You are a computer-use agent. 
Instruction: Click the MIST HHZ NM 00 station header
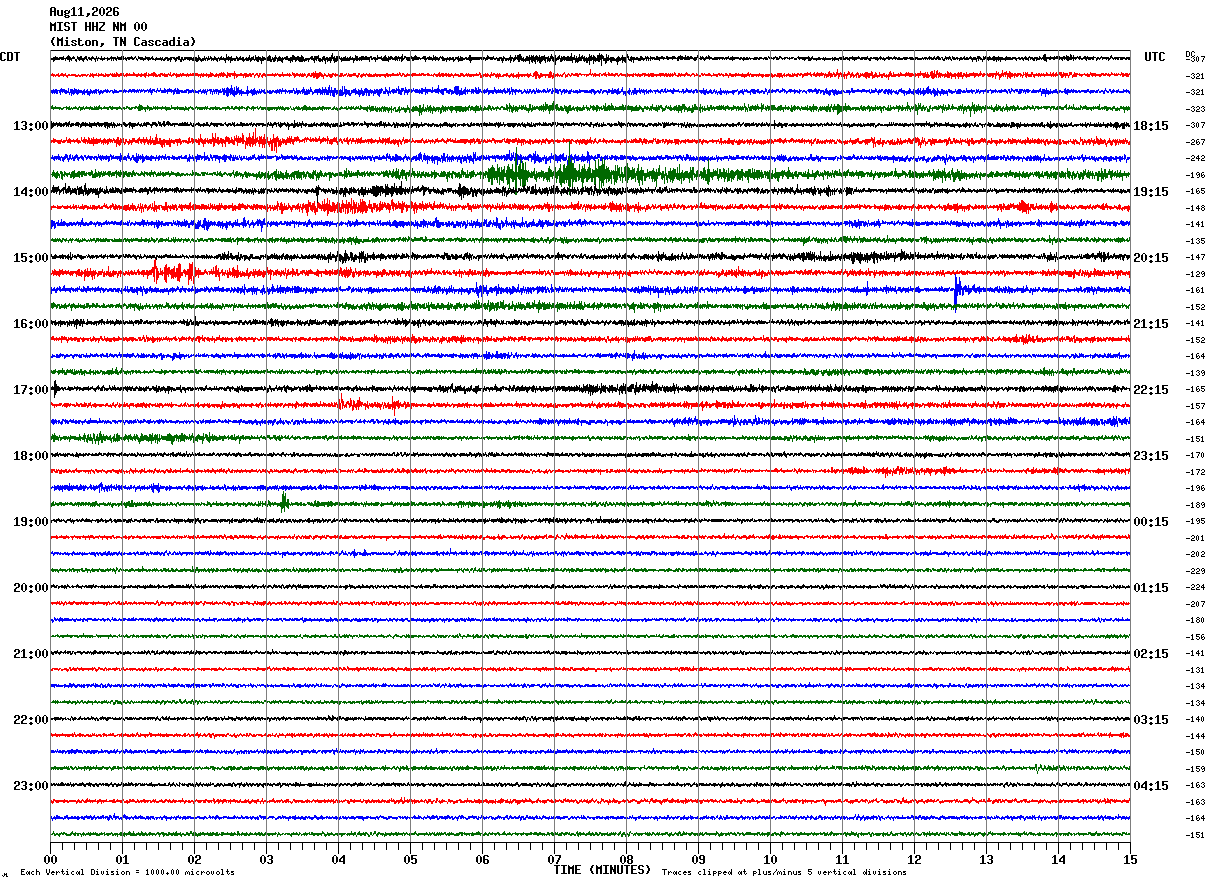point(98,27)
